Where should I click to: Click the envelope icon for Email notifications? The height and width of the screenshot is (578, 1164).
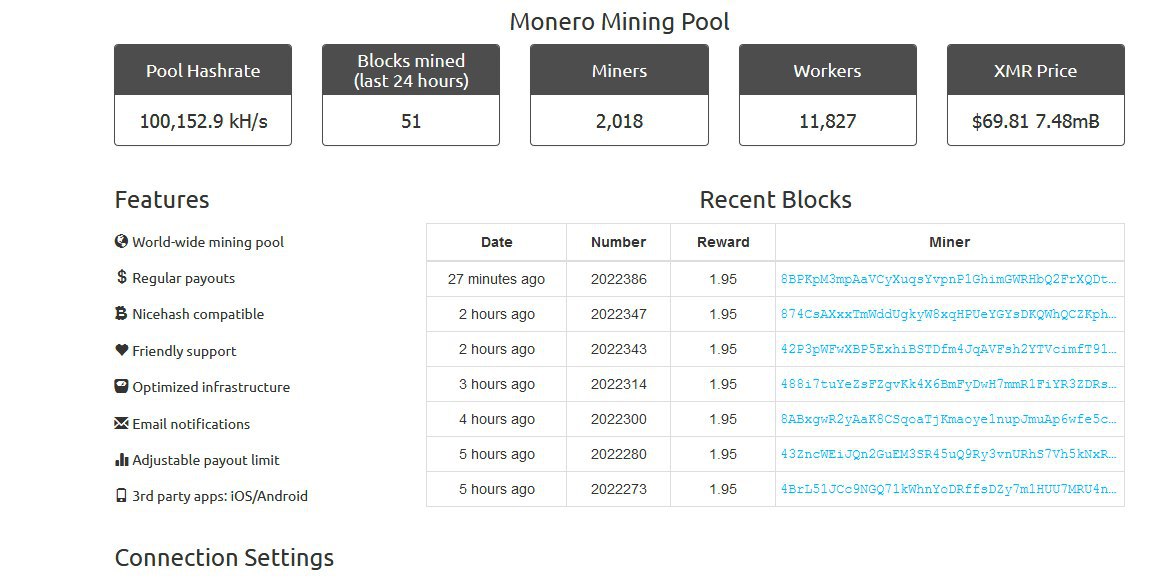[122, 423]
